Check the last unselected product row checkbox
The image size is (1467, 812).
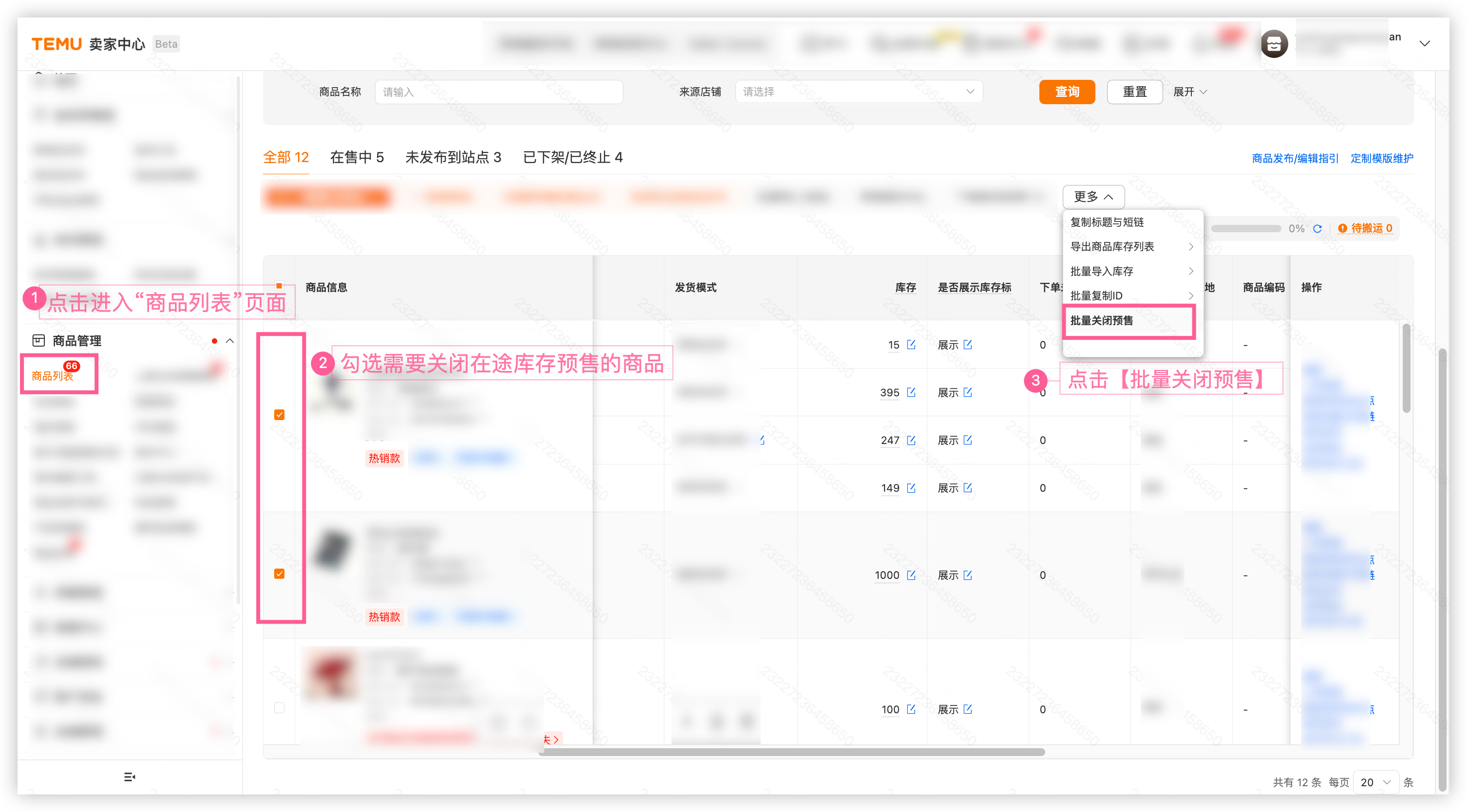279,708
